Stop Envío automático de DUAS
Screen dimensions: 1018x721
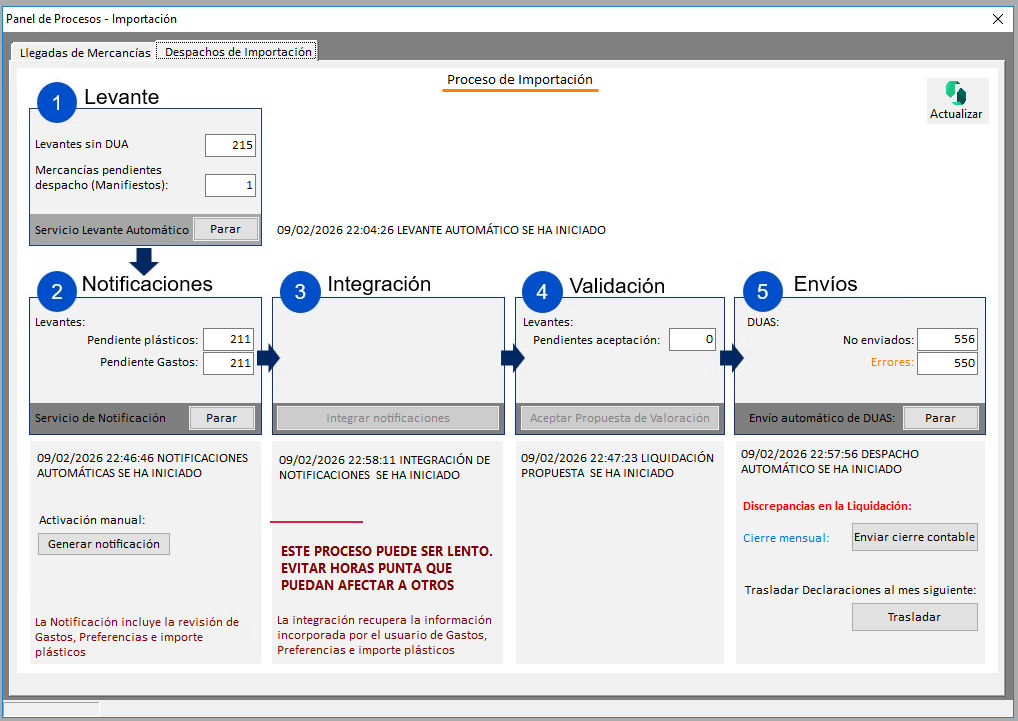tap(940, 418)
